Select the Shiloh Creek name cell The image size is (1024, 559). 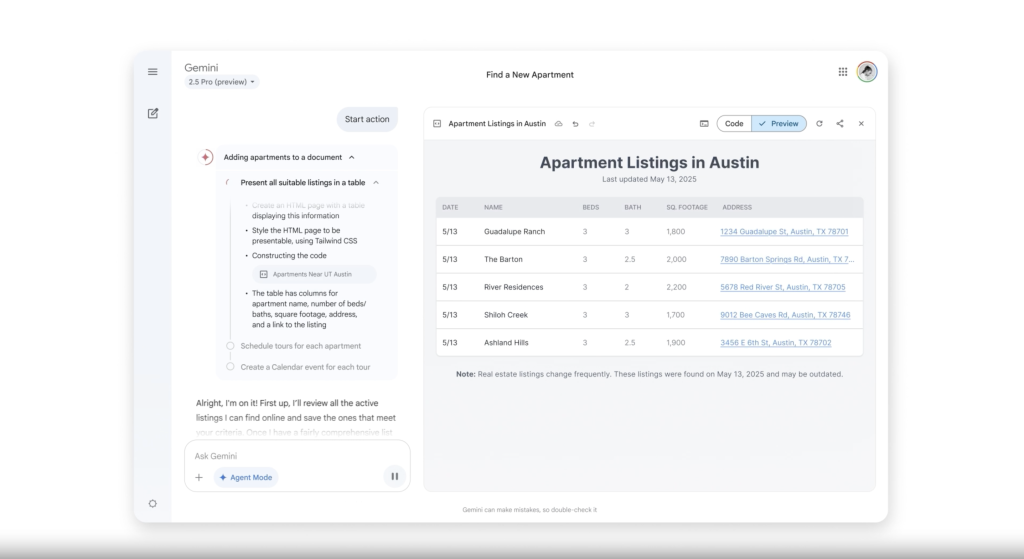click(x=505, y=315)
